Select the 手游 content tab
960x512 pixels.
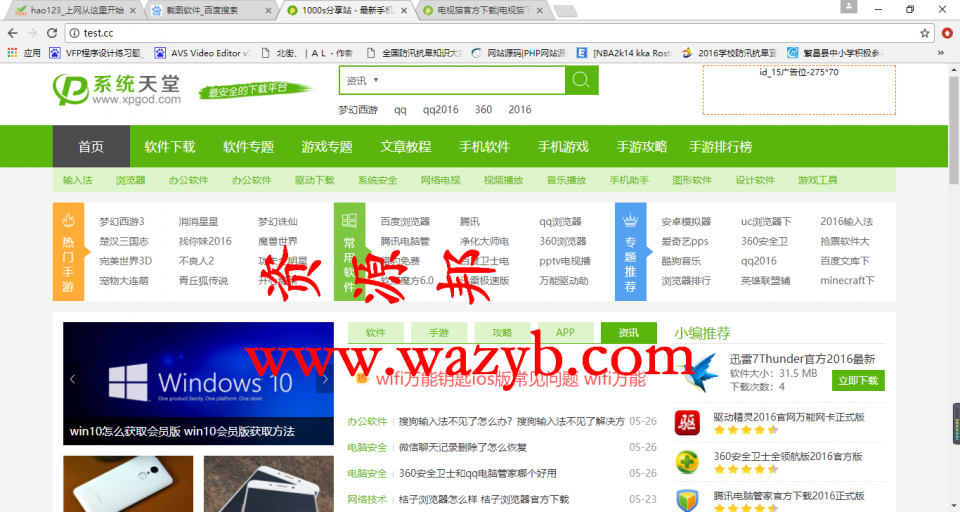point(439,333)
